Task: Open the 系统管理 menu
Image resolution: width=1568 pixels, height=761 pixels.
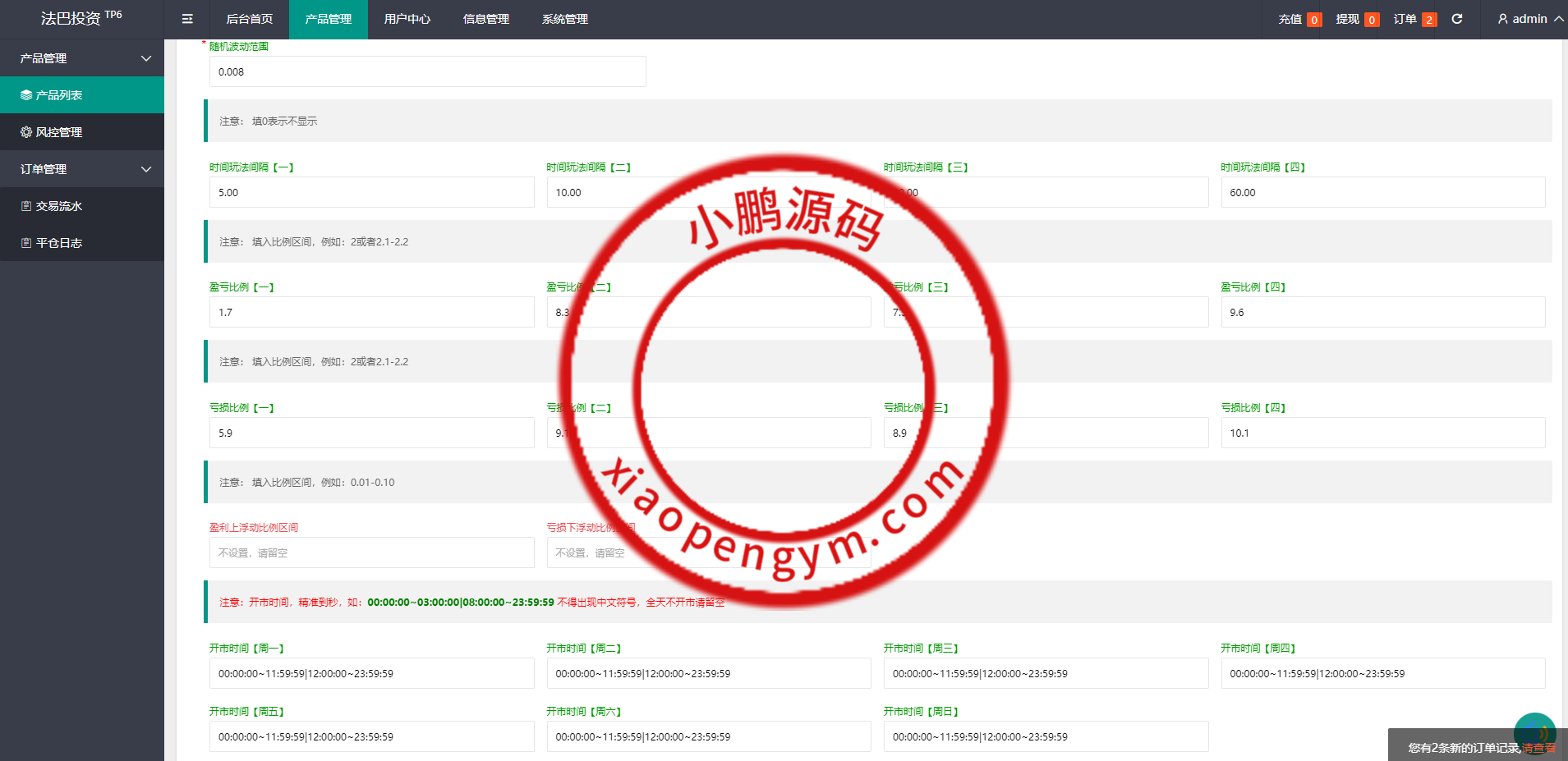Action: pyautogui.click(x=564, y=18)
